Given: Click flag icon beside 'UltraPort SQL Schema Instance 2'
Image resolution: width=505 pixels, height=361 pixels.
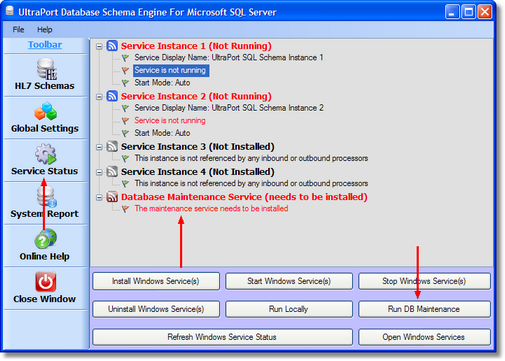Looking at the screenshot, I should [x=125, y=108].
